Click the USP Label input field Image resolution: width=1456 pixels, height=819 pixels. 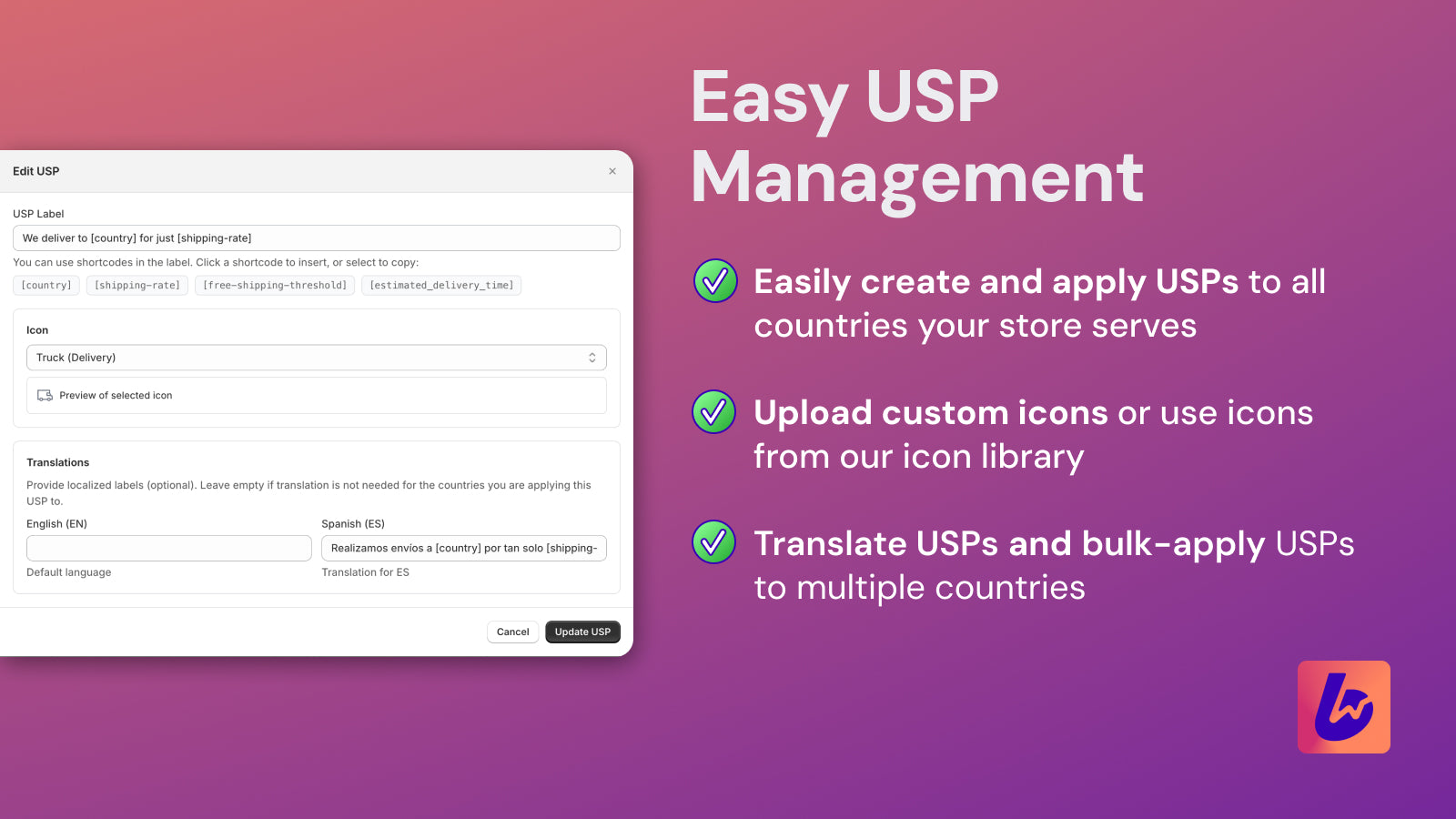(316, 238)
